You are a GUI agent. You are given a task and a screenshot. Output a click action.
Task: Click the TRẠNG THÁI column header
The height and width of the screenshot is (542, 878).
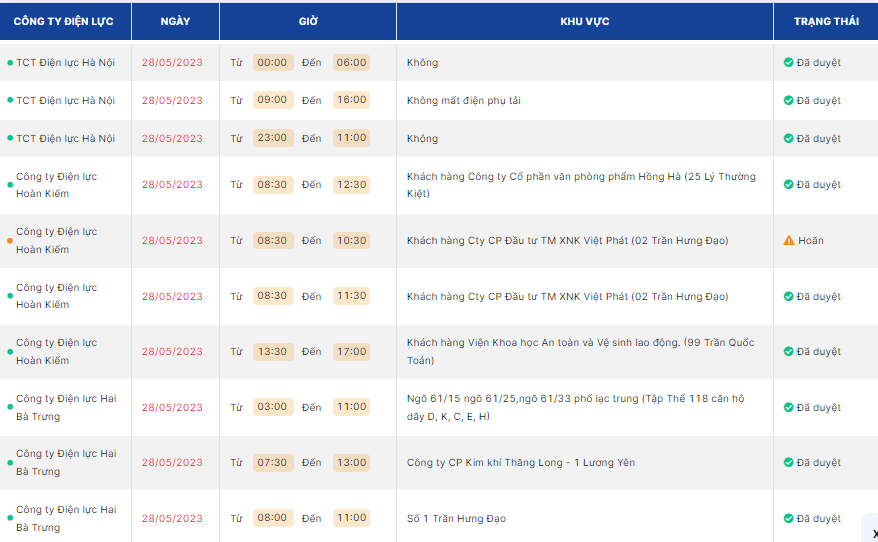(826, 21)
